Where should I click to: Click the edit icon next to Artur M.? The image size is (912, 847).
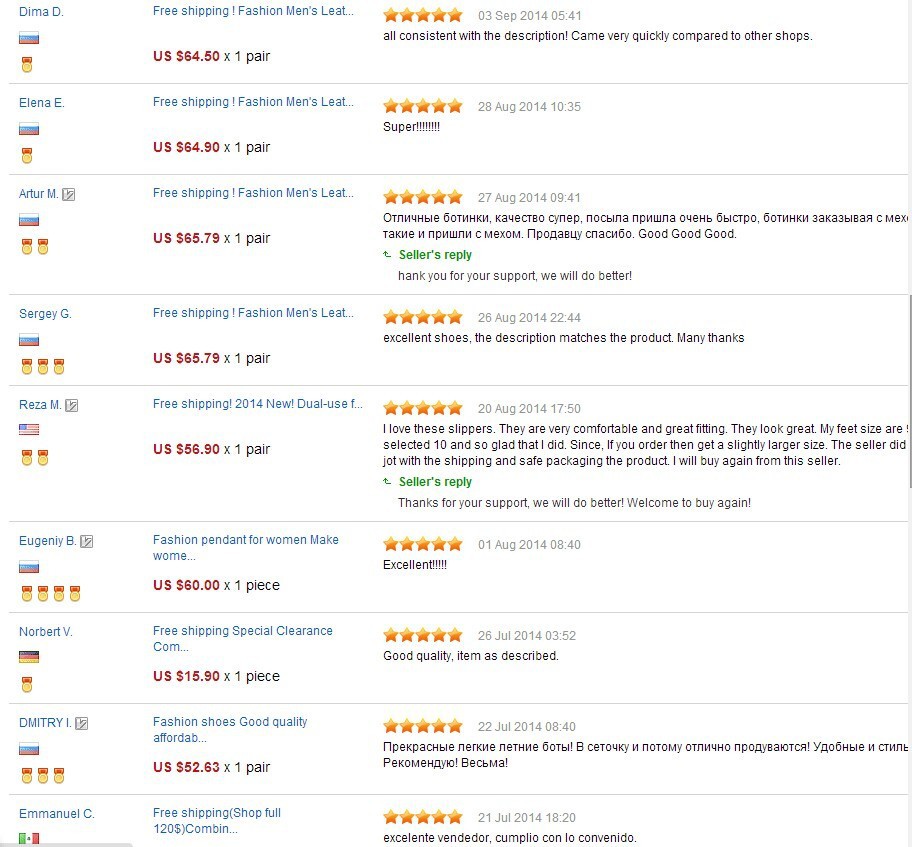[x=69, y=194]
